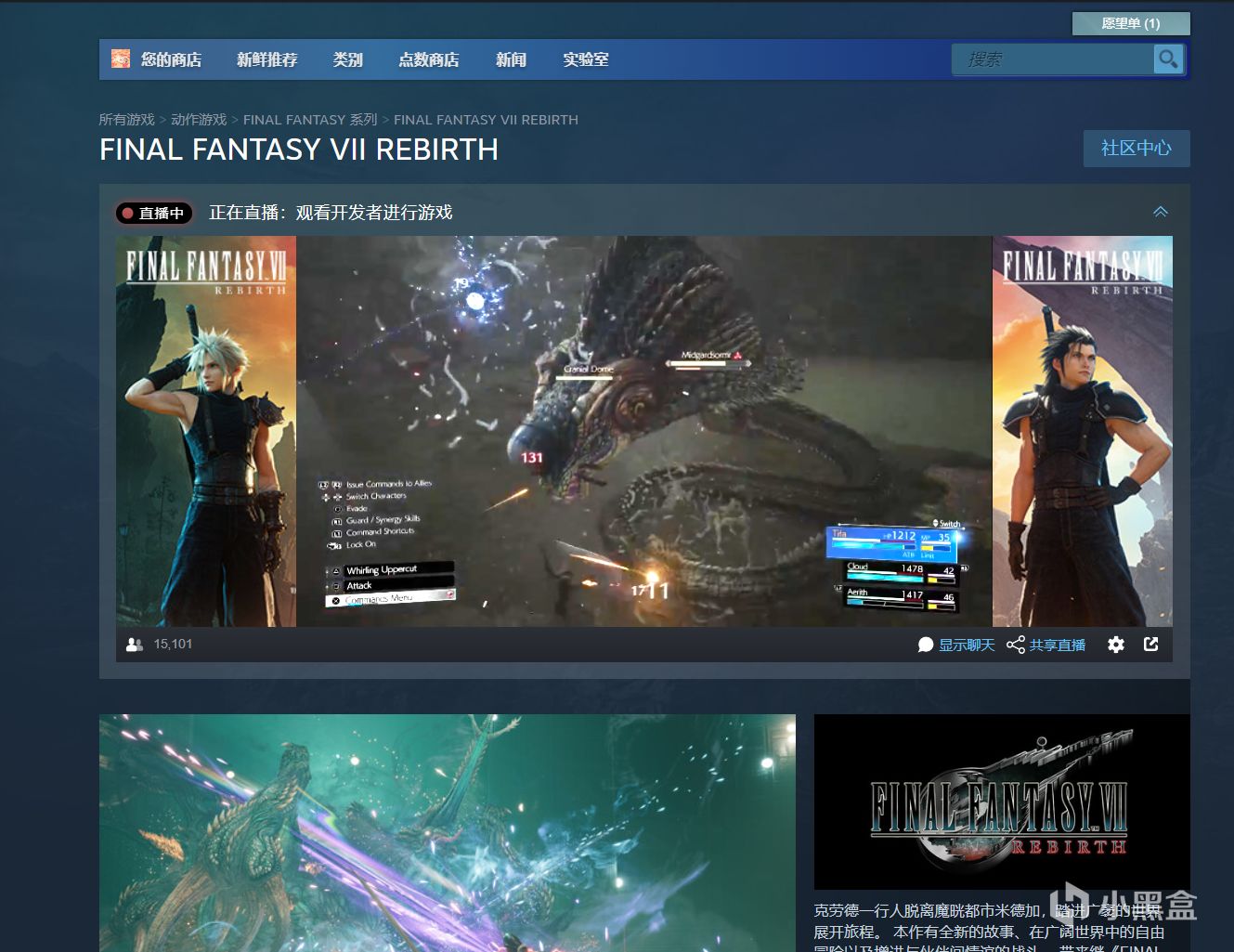The height and width of the screenshot is (952, 1234).
Task: Open the 新闻 news tab
Action: coord(511,59)
